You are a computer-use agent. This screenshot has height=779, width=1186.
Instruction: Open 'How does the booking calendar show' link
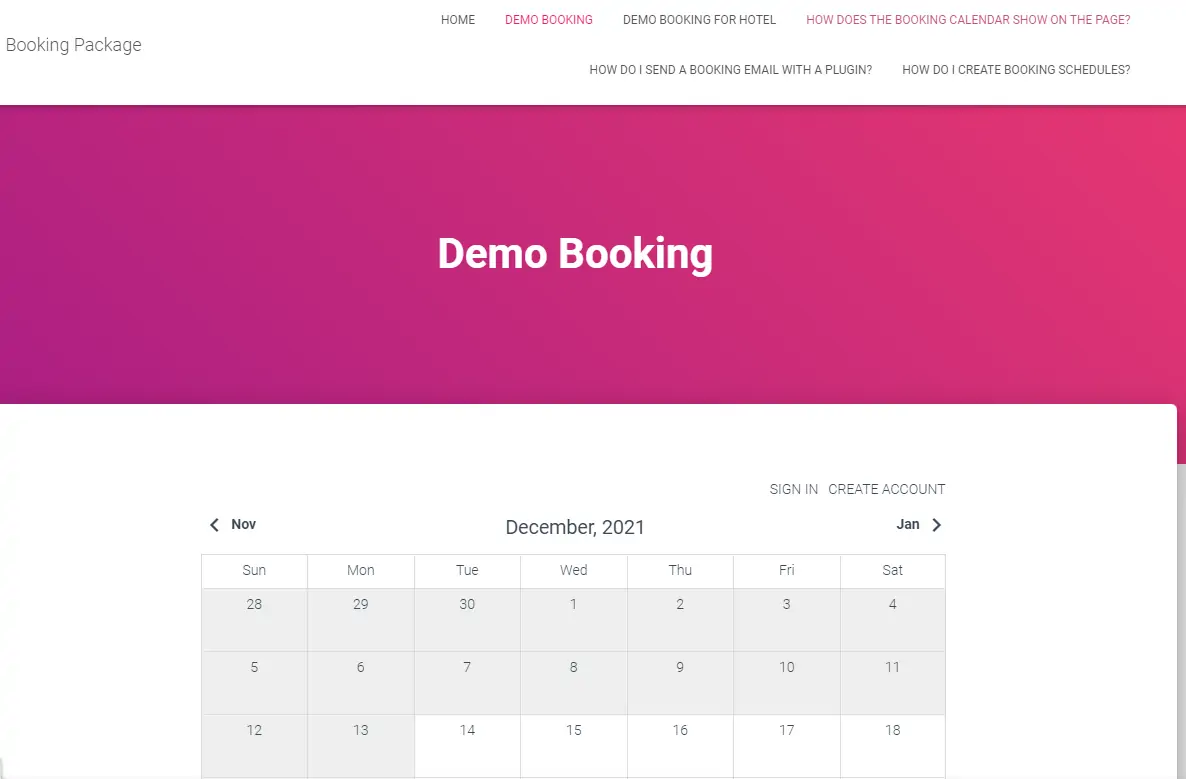(x=968, y=20)
